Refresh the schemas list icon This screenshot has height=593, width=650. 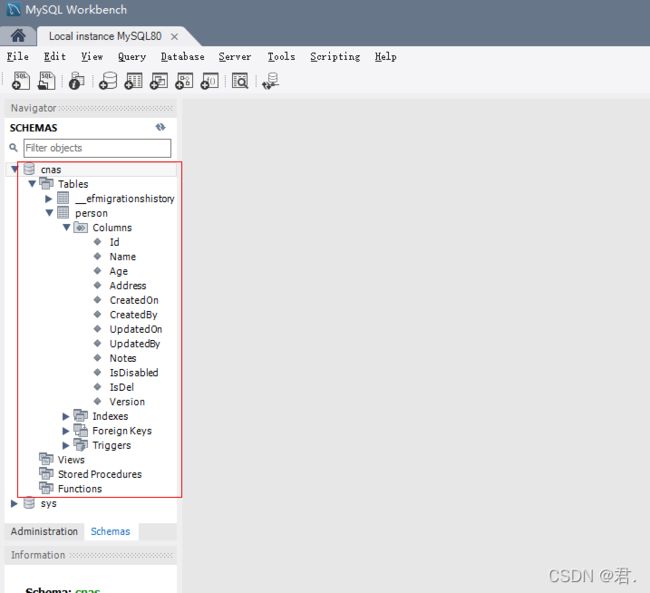coord(160,127)
